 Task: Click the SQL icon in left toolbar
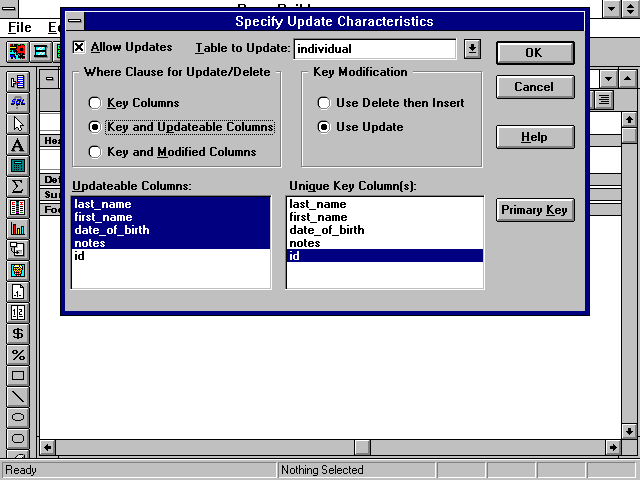click(x=17, y=102)
